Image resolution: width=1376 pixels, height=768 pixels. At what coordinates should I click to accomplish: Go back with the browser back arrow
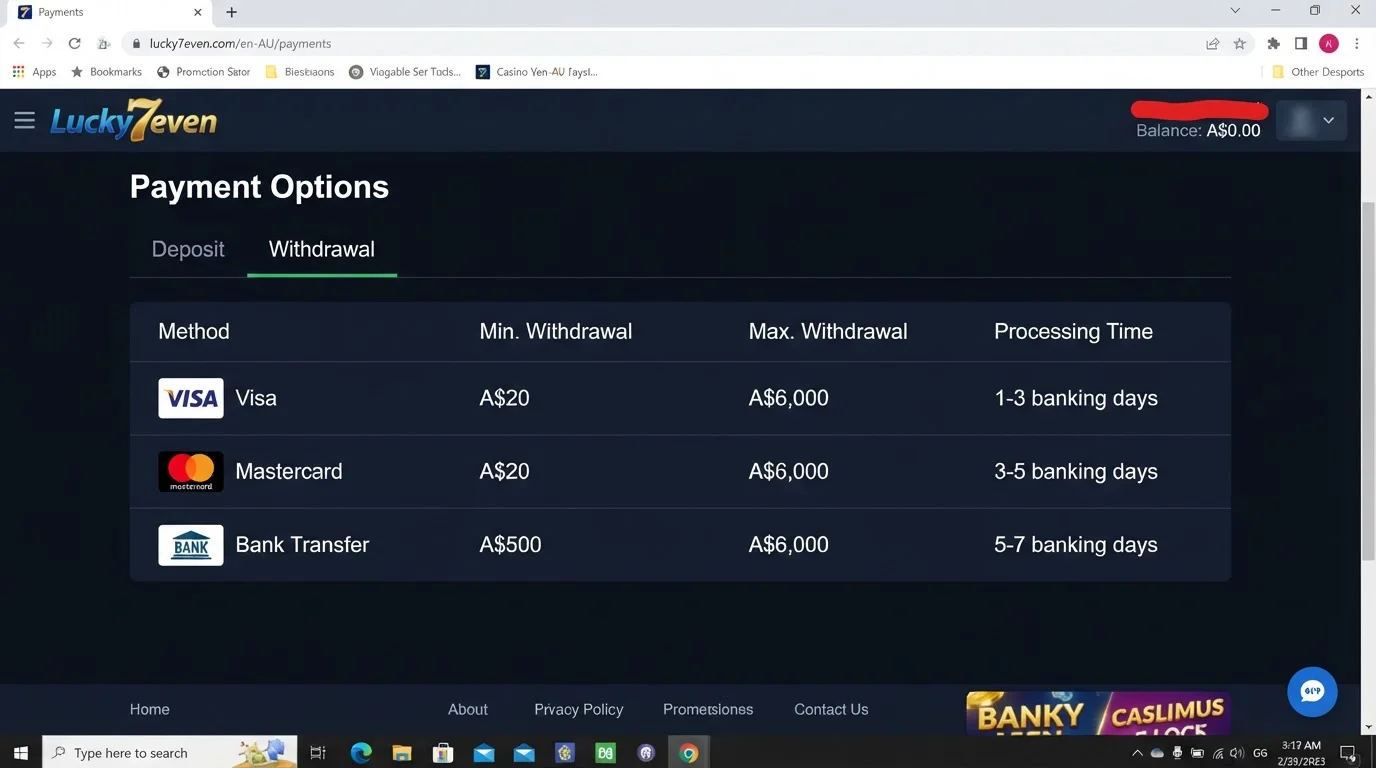19,43
